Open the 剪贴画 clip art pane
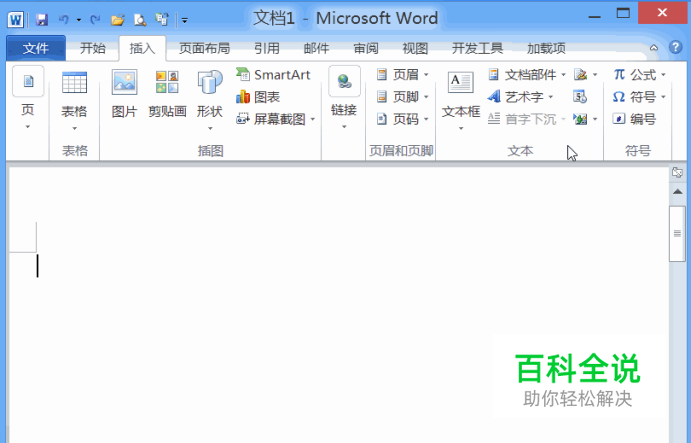This screenshot has width=691, height=443. [x=167, y=94]
